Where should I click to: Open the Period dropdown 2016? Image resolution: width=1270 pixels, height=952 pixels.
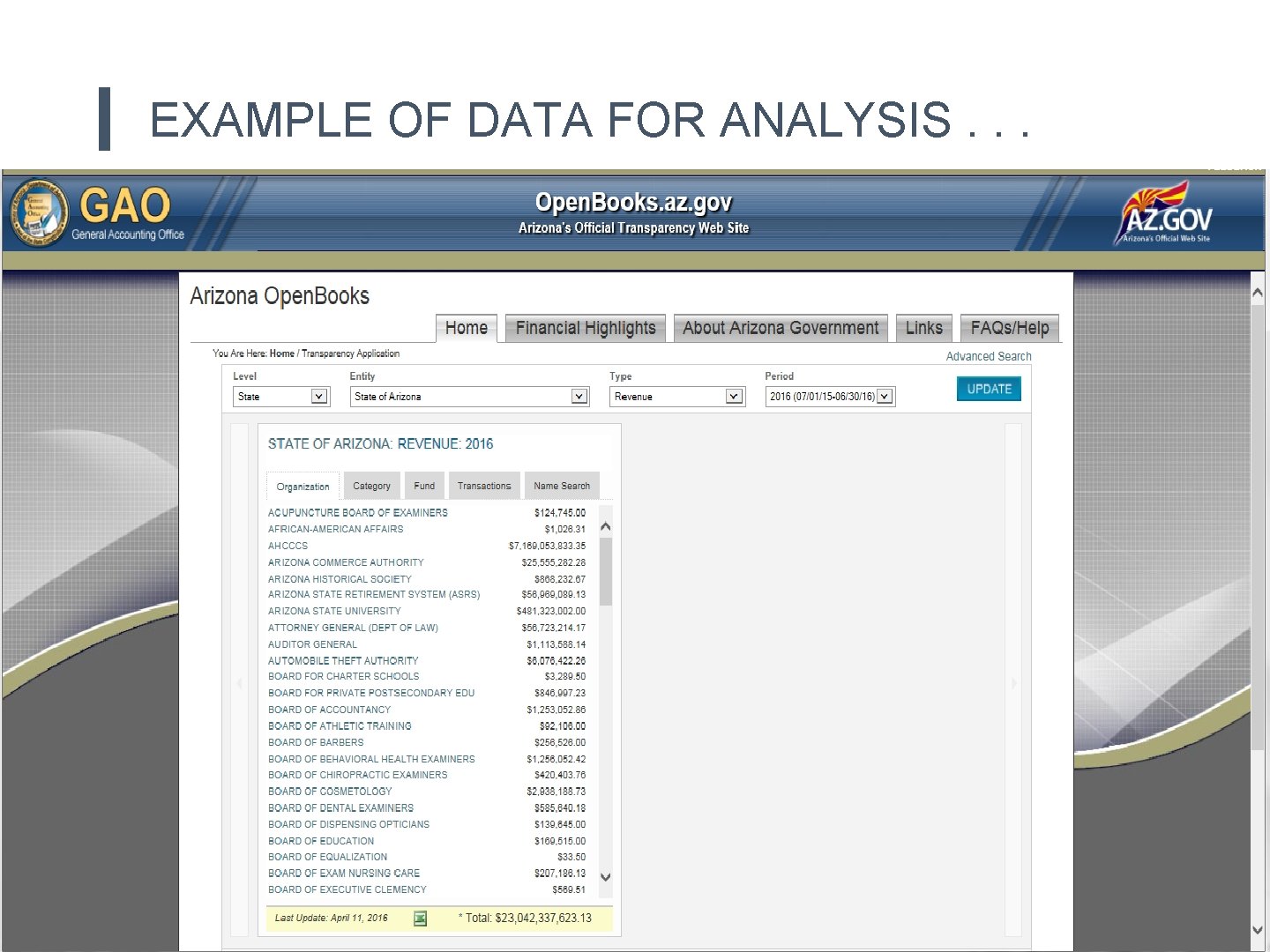[830, 397]
